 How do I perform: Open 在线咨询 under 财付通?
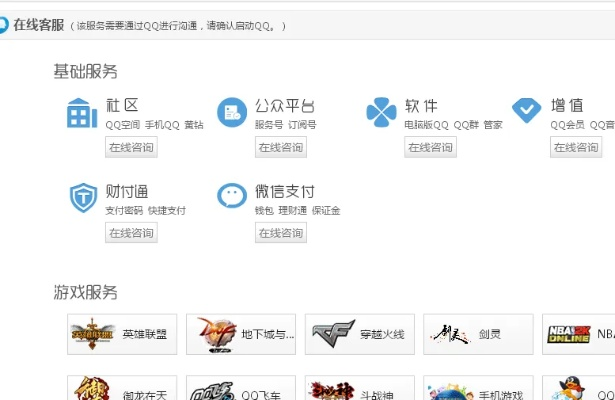click(x=131, y=233)
